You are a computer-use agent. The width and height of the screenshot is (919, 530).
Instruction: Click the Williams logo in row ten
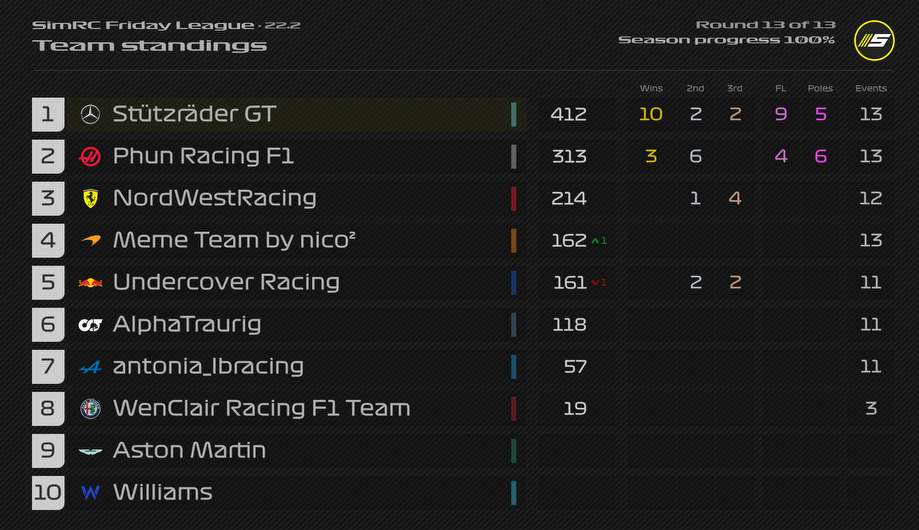(90, 492)
